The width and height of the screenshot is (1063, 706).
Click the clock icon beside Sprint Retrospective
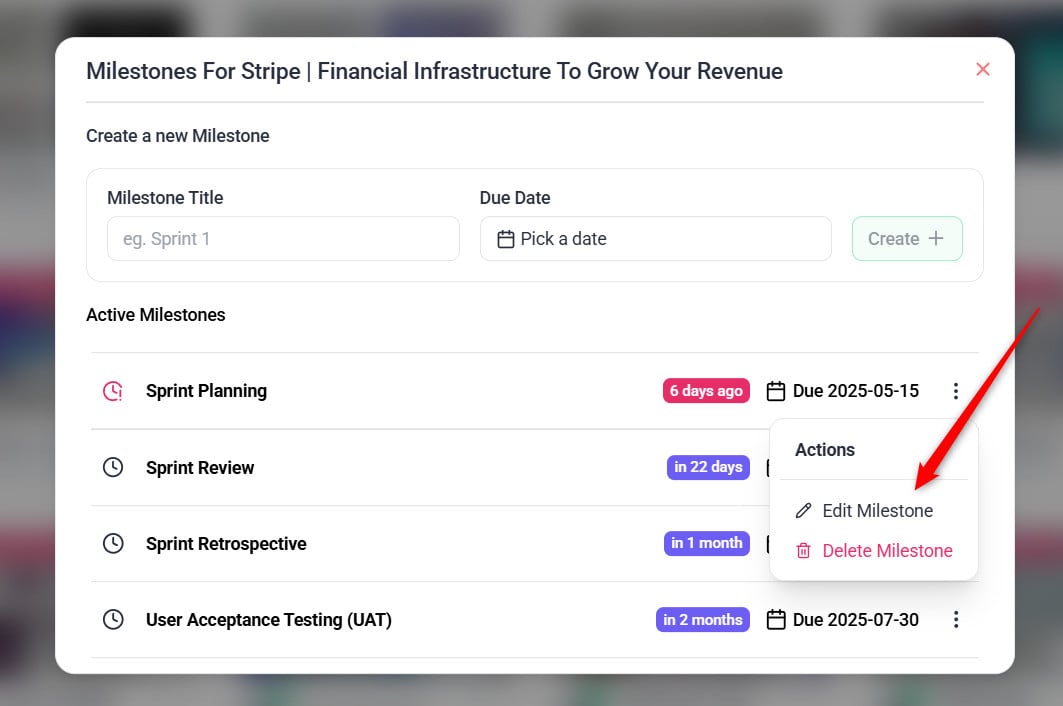(x=113, y=543)
